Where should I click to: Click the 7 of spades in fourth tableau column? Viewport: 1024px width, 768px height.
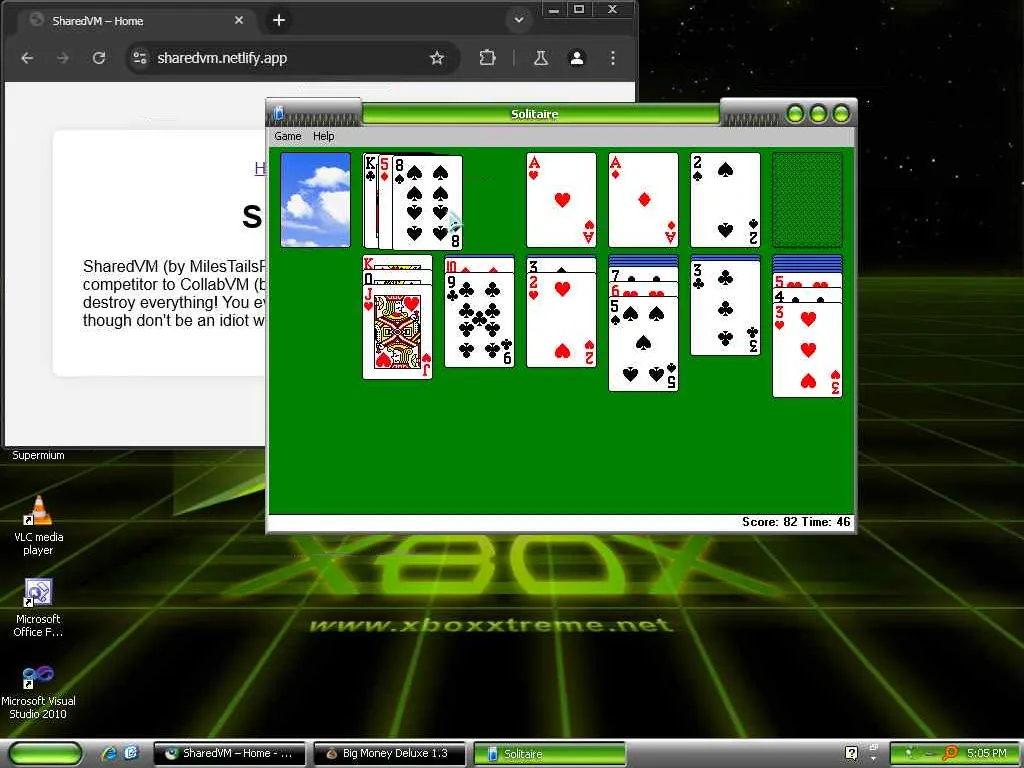click(643, 276)
